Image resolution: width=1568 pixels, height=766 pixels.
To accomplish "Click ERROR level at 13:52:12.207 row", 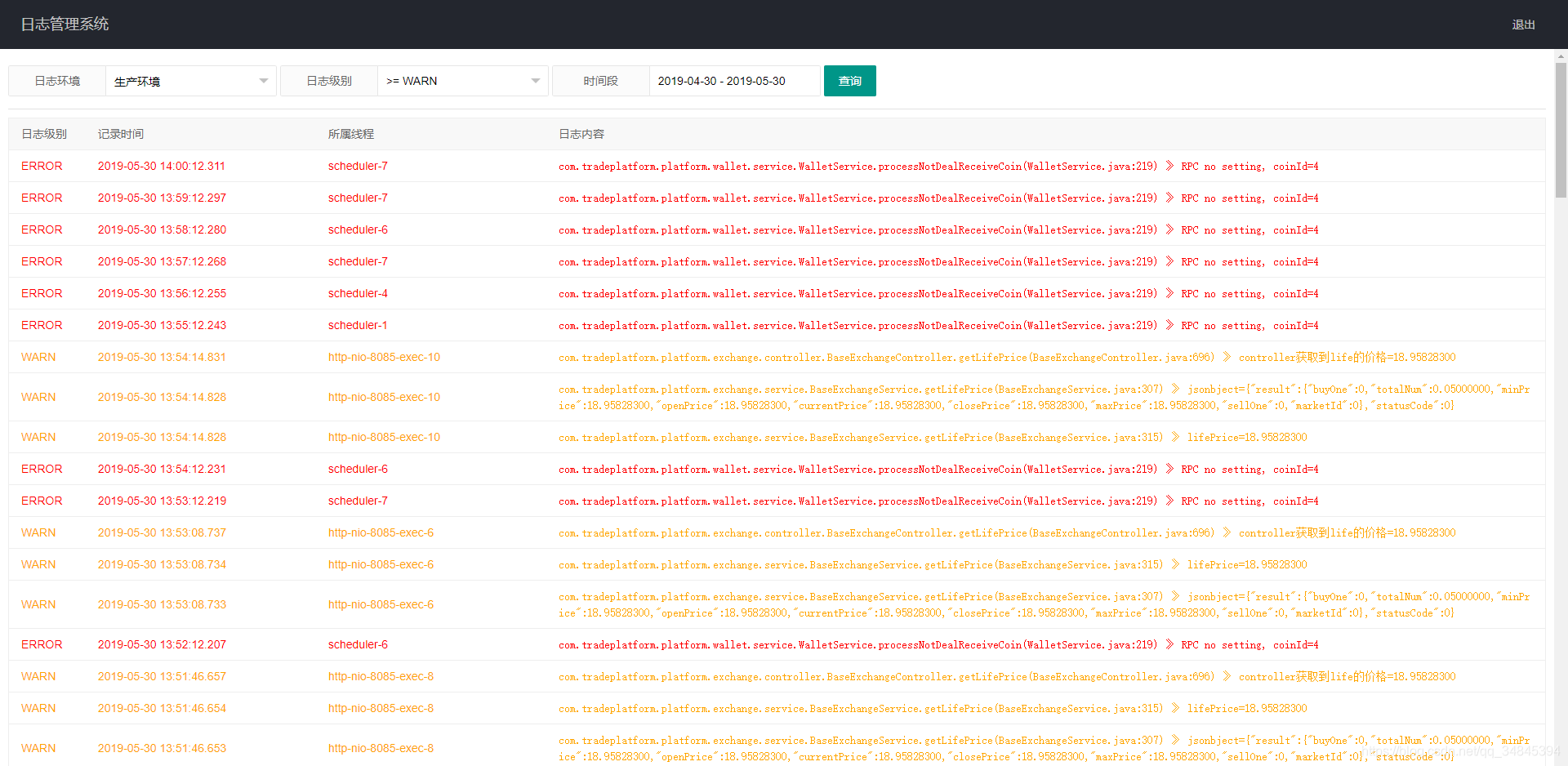I will tap(42, 644).
